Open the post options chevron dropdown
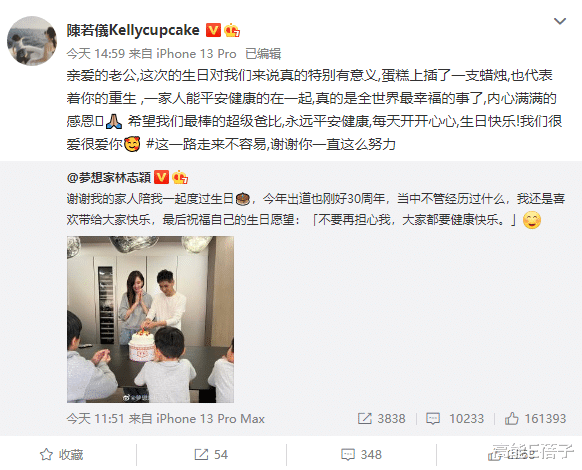Image resolution: width=582 pixels, height=470 pixels. [x=560, y=22]
